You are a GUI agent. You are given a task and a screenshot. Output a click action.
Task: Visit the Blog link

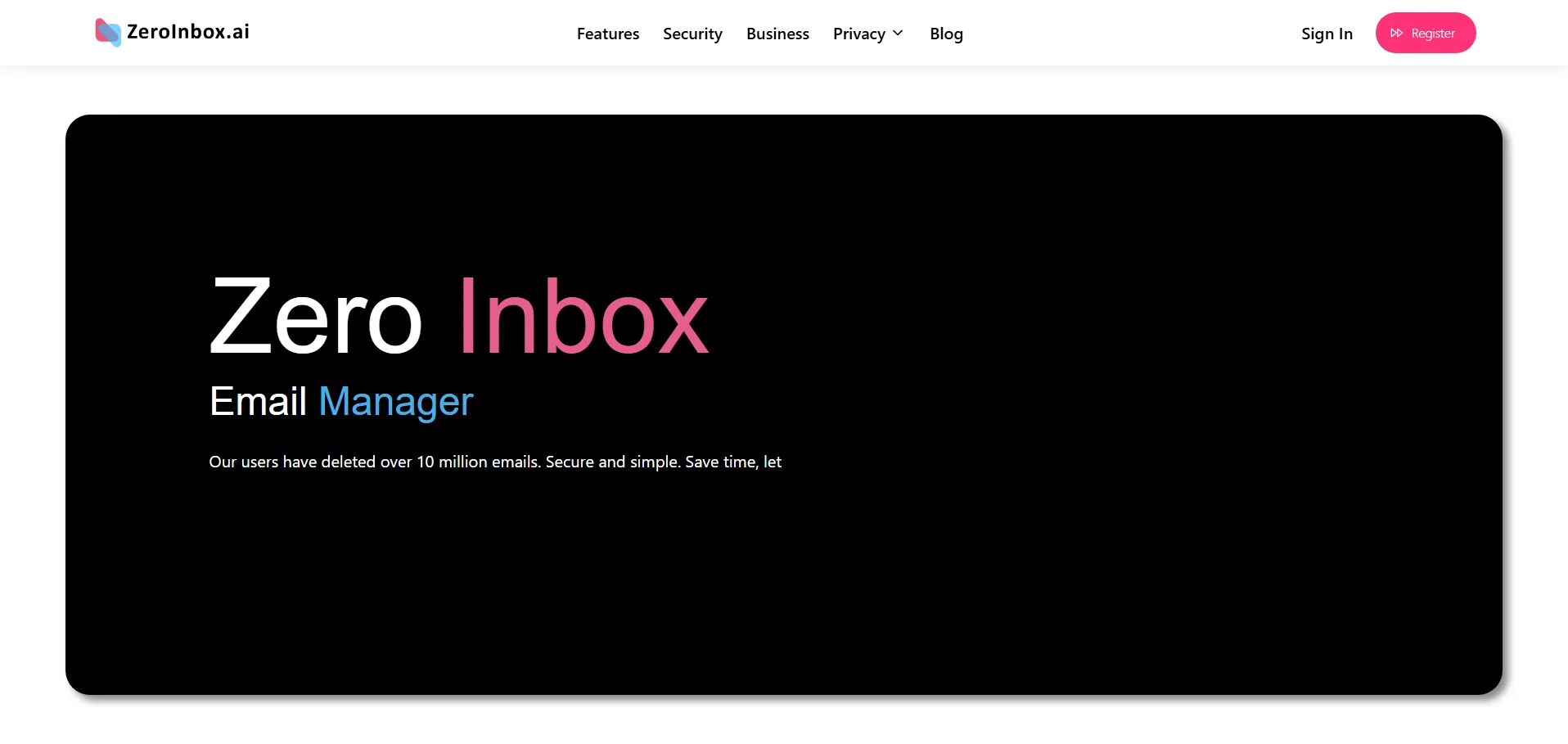pos(946,34)
